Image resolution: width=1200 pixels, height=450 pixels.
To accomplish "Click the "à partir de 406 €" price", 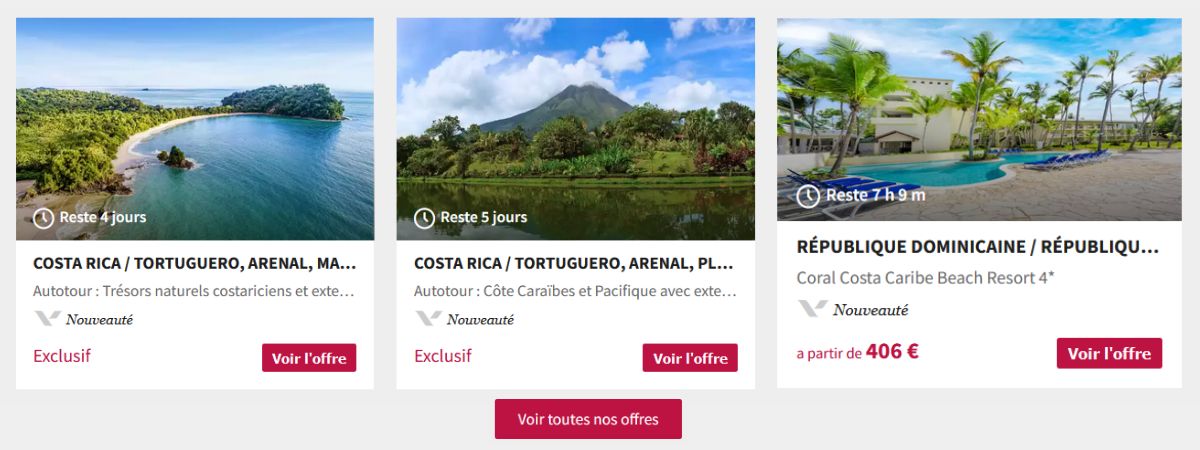I will pos(858,352).
